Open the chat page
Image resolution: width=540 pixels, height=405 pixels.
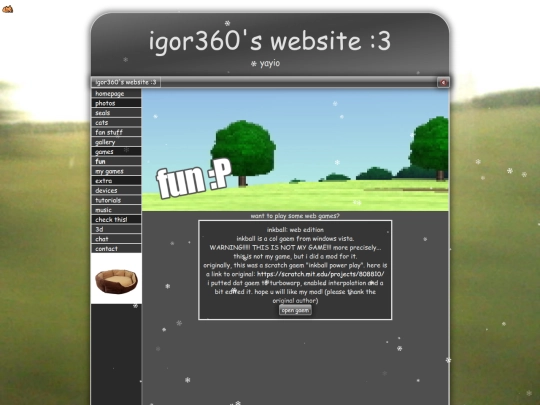tap(116, 239)
